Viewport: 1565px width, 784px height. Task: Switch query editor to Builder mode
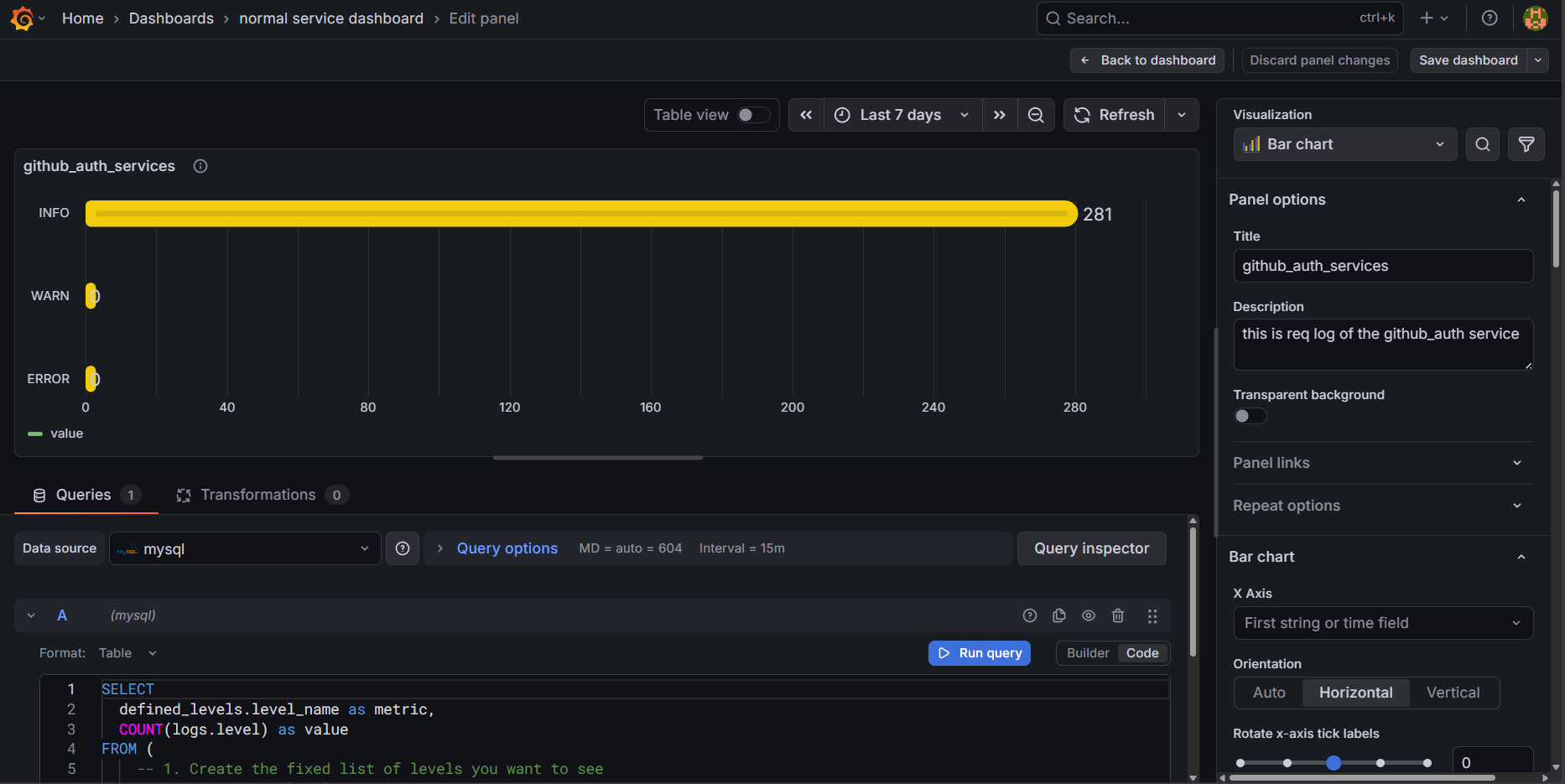click(1088, 653)
